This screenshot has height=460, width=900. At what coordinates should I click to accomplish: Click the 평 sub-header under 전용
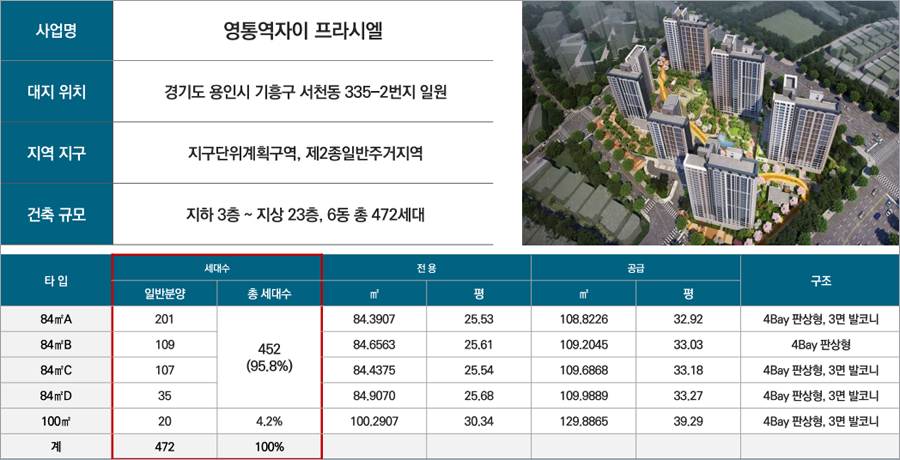click(479, 293)
